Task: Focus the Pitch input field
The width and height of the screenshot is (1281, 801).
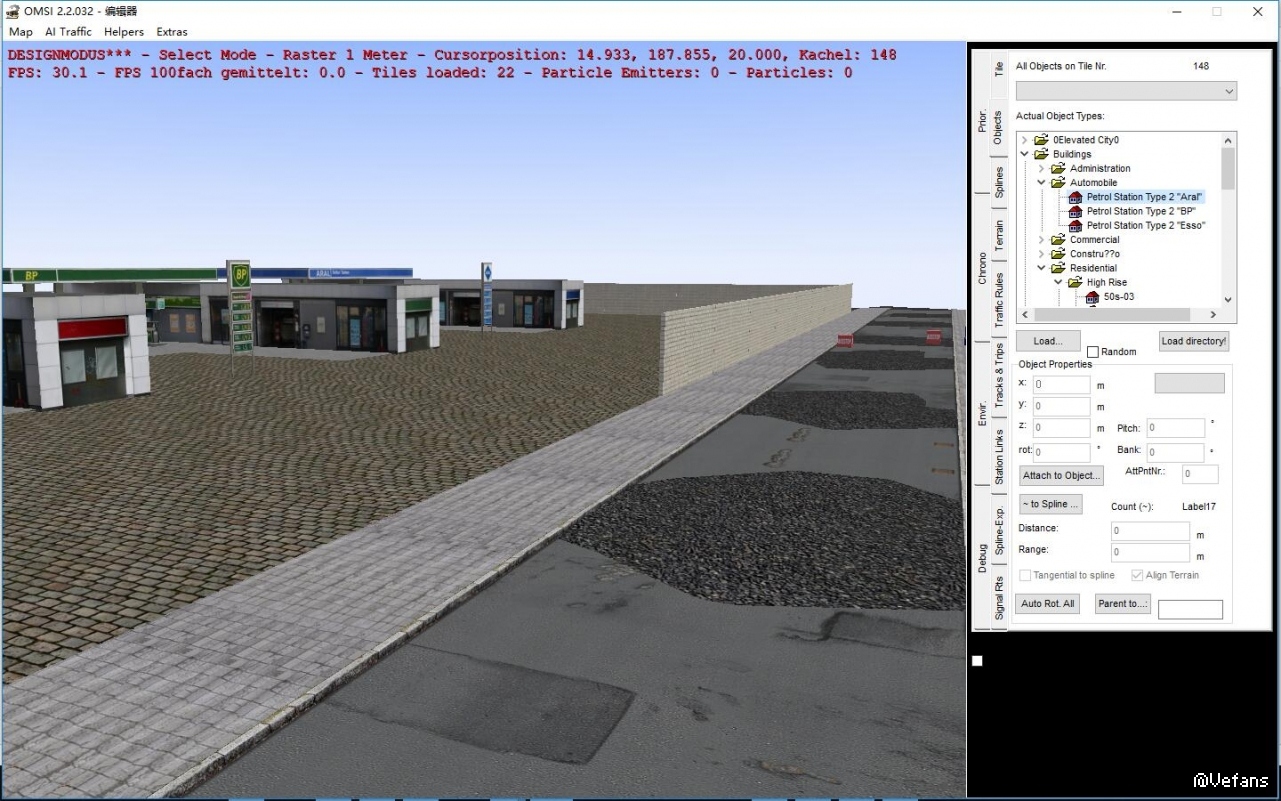Action: 1176,428
